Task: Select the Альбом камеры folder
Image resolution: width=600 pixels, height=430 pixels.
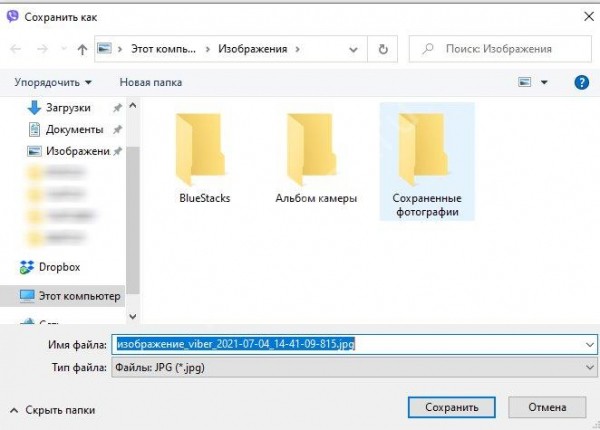Action: pos(316,158)
